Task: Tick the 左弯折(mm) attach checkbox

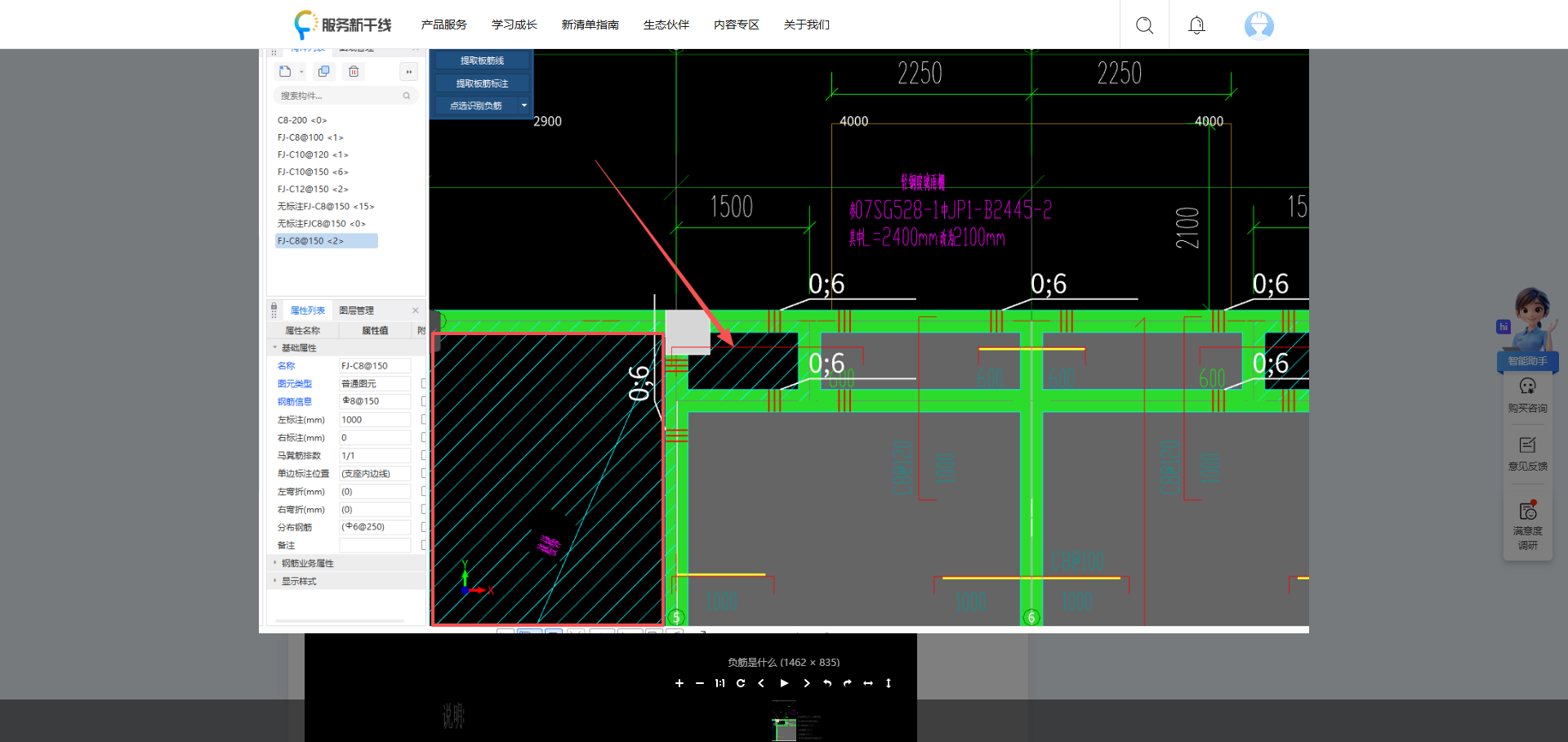Action: 424,491
